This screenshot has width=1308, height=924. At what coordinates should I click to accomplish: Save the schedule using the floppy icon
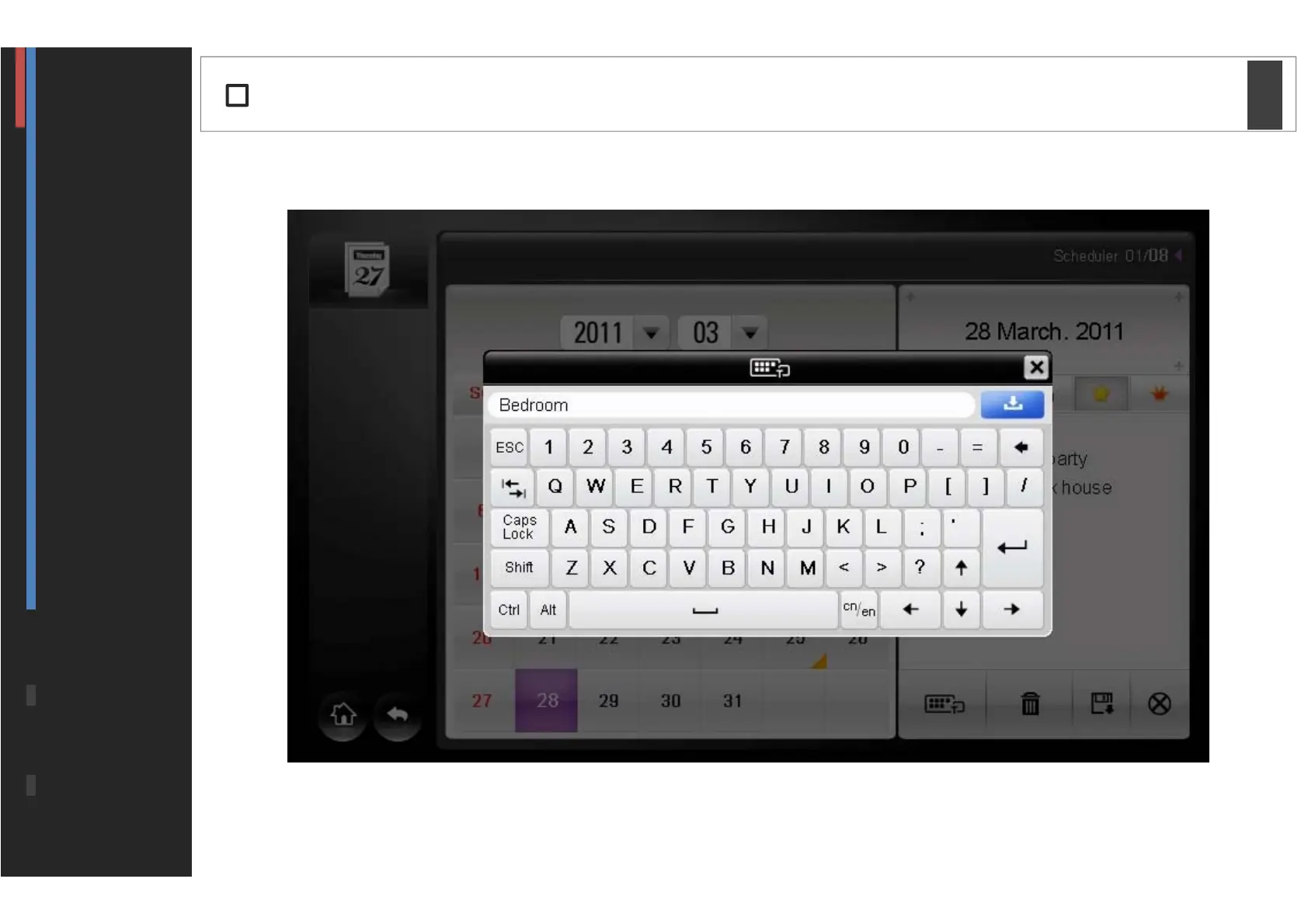1101,703
